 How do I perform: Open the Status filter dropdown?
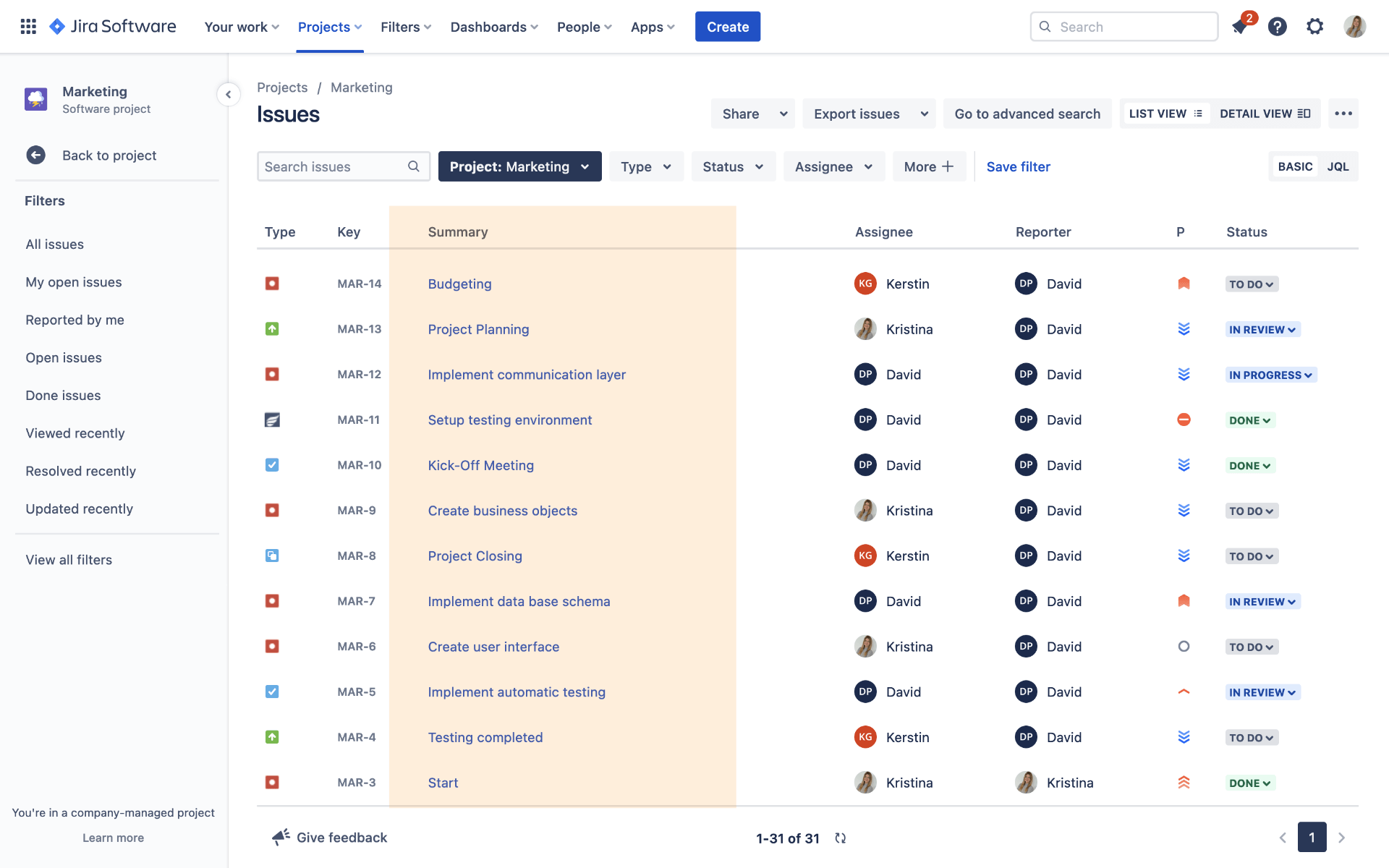coord(733,166)
